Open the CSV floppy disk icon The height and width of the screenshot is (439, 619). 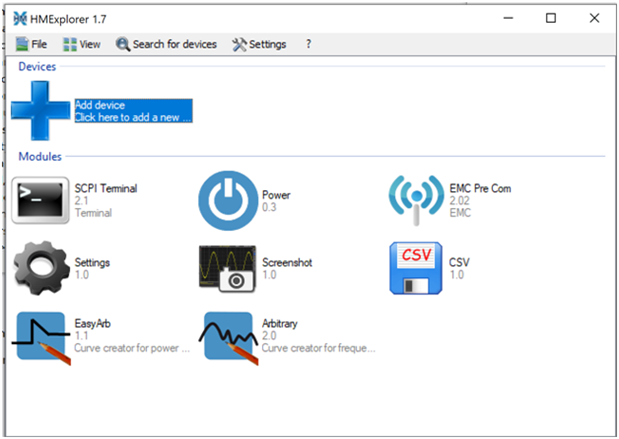tap(416, 268)
